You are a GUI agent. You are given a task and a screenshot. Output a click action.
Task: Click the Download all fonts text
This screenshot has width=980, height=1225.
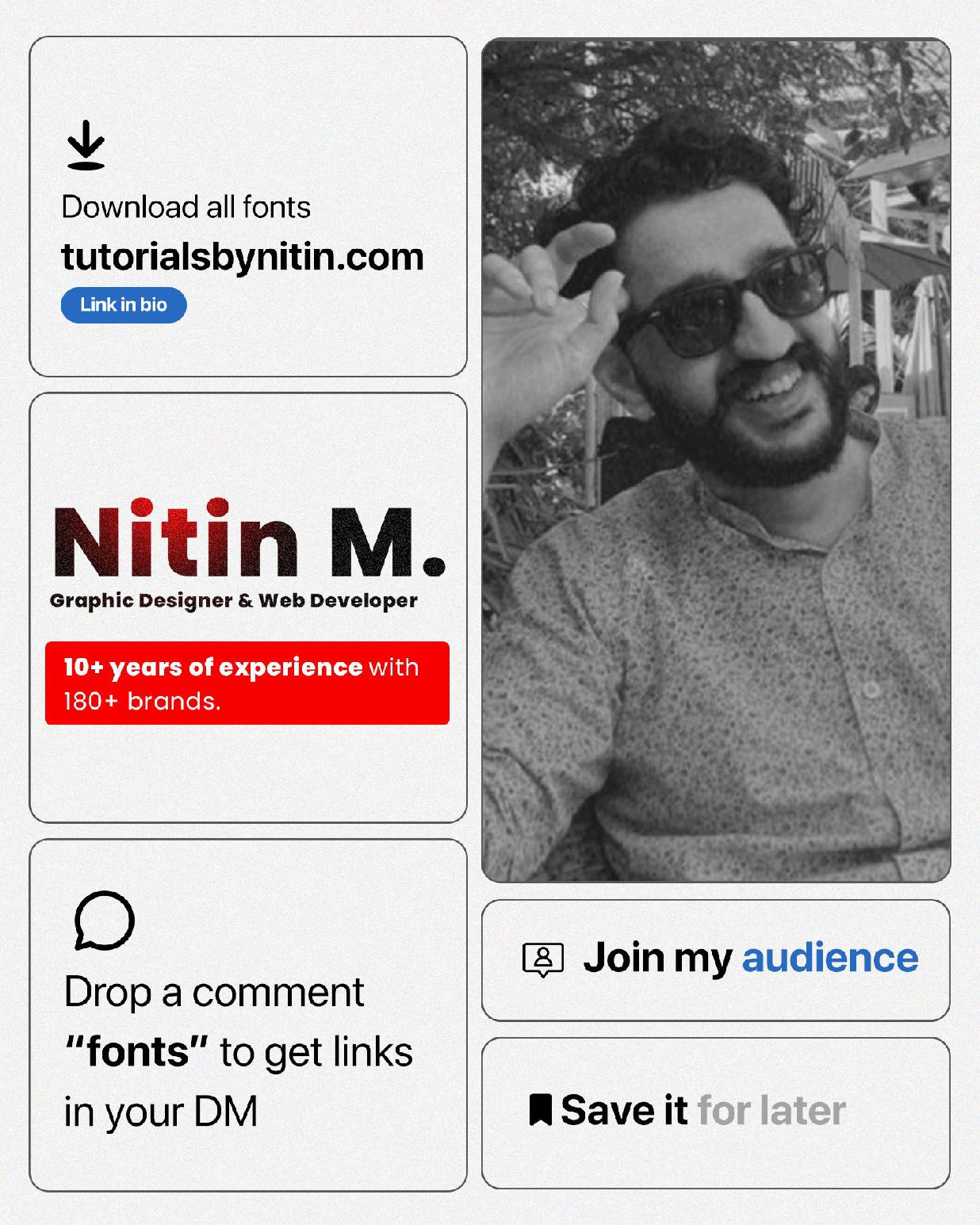click(x=186, y=207)
